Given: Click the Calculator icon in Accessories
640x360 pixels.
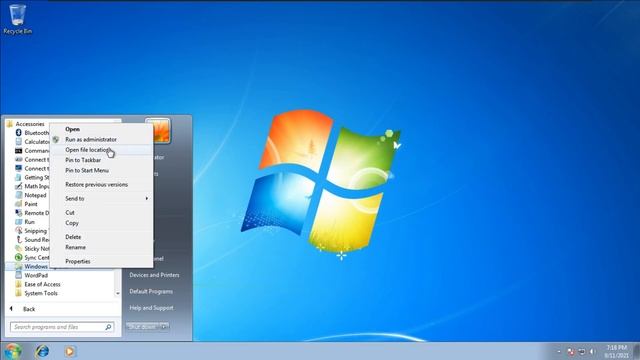Looking at the screenshot, I should point(18,142).
